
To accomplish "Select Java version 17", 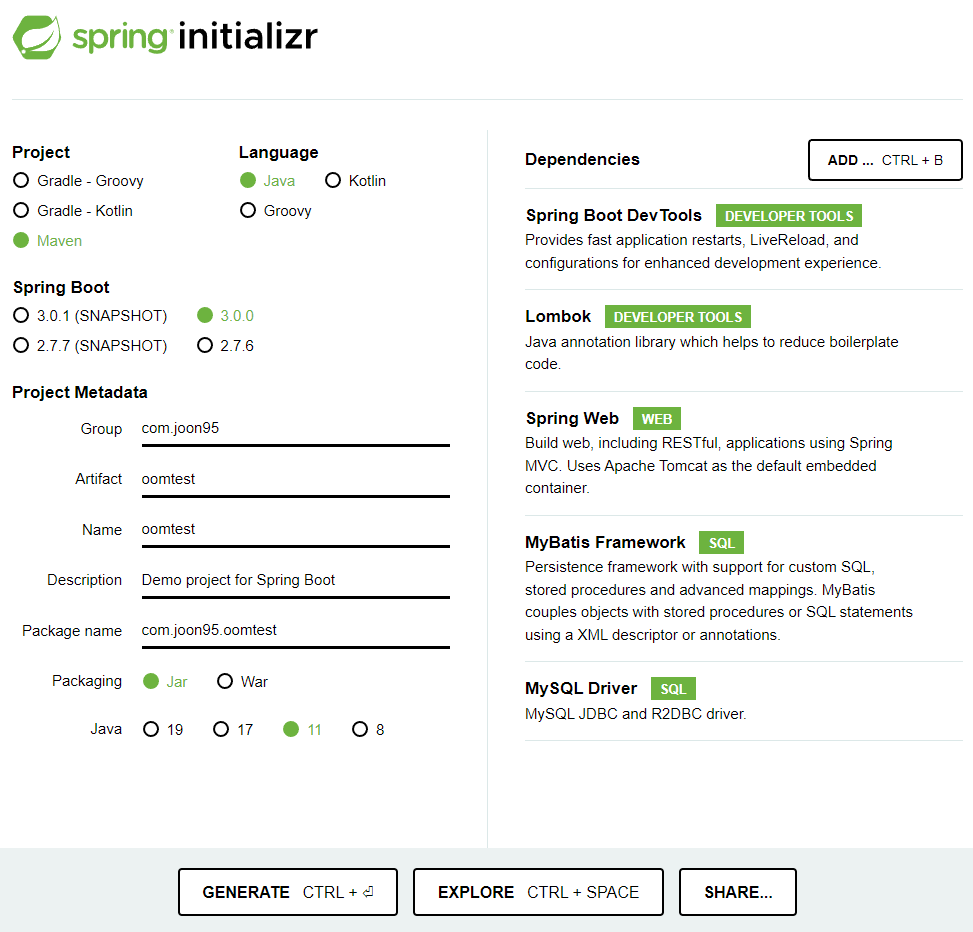I will [x=233, y=729].
